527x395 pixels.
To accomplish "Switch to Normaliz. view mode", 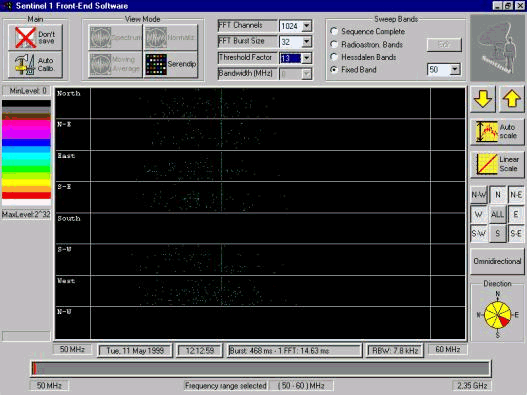I will 171,38.
